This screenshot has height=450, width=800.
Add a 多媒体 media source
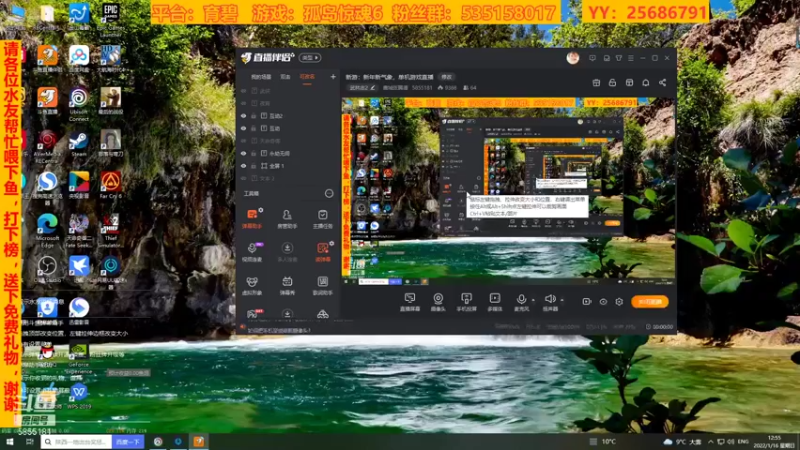(494, 302)
